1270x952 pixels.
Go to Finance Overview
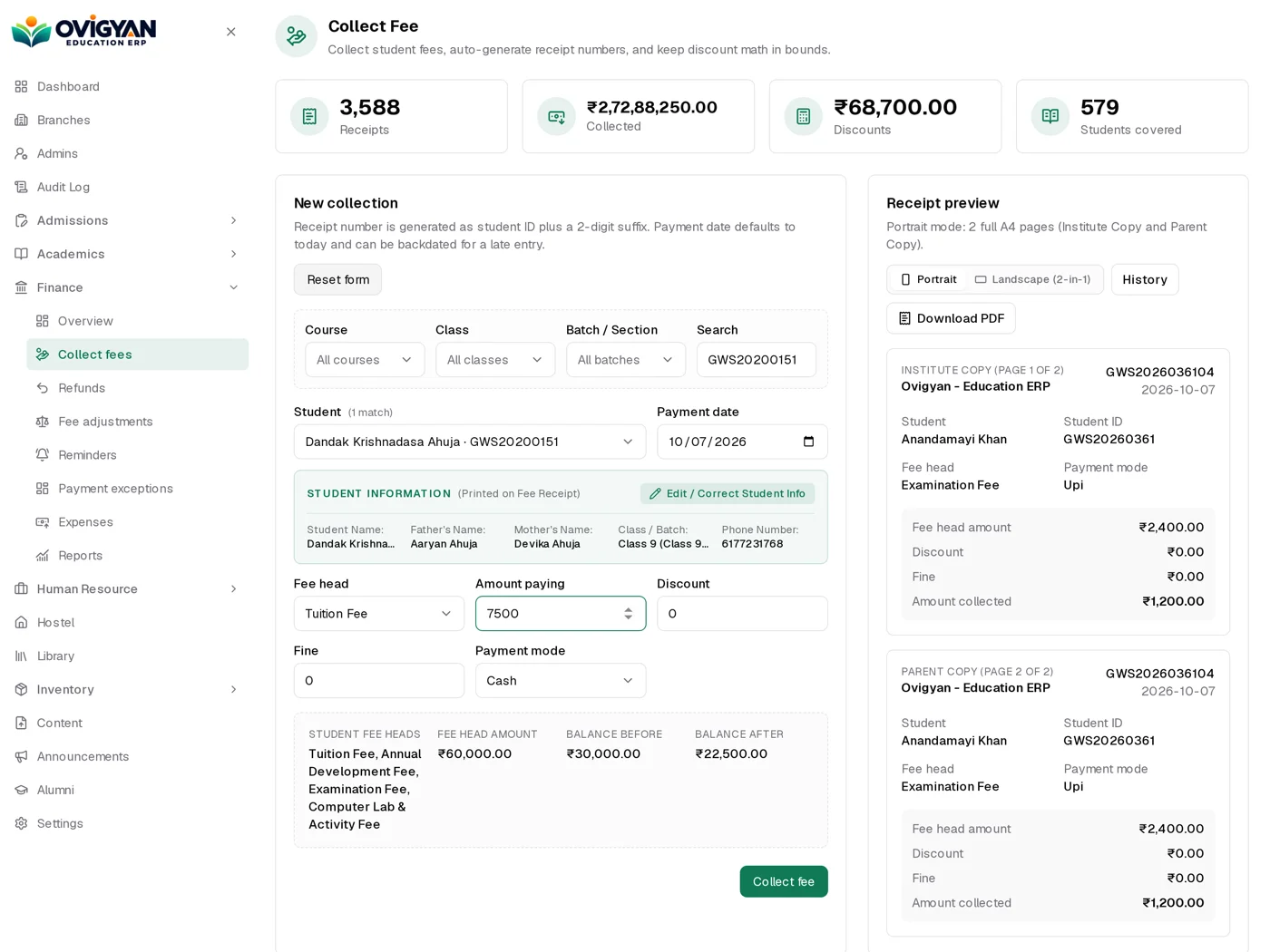tap(138, 321)
